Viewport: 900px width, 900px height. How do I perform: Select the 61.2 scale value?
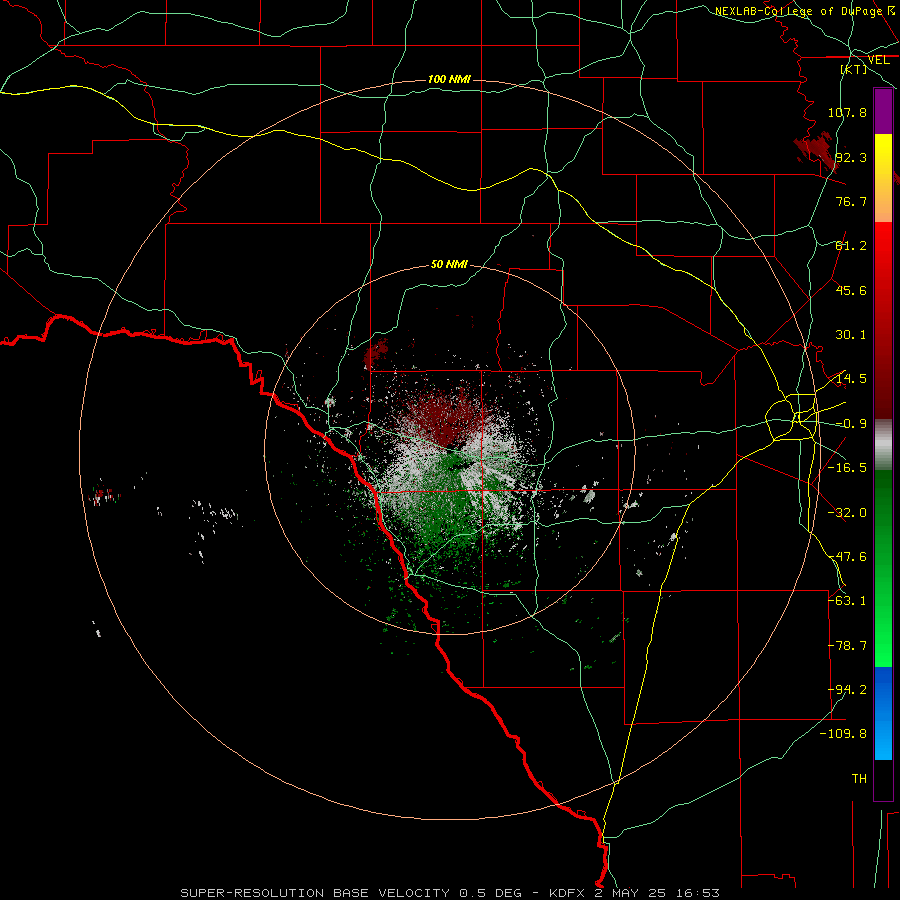pyautogui.click(x=851, y=246)
